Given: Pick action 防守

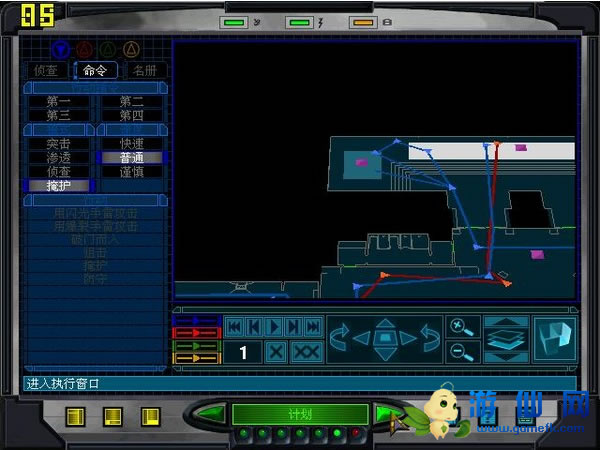Looking at the screenshot, I should pyautogui.click(x=96, y=279).
